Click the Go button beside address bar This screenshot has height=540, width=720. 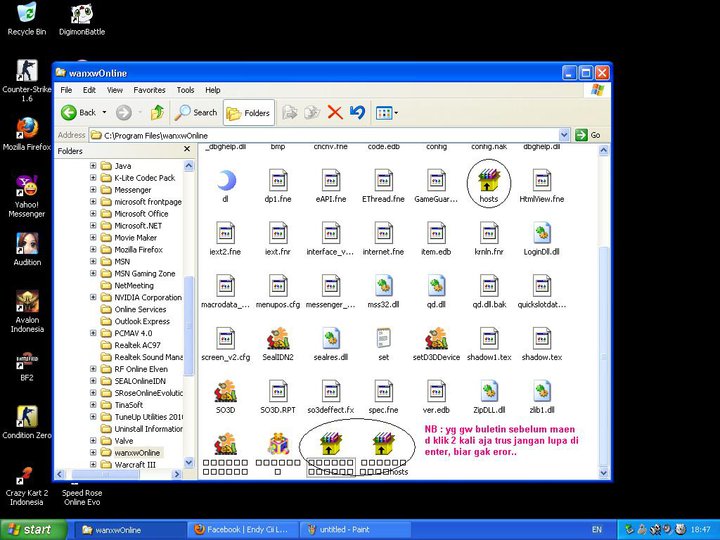click(x=588, y=135)
